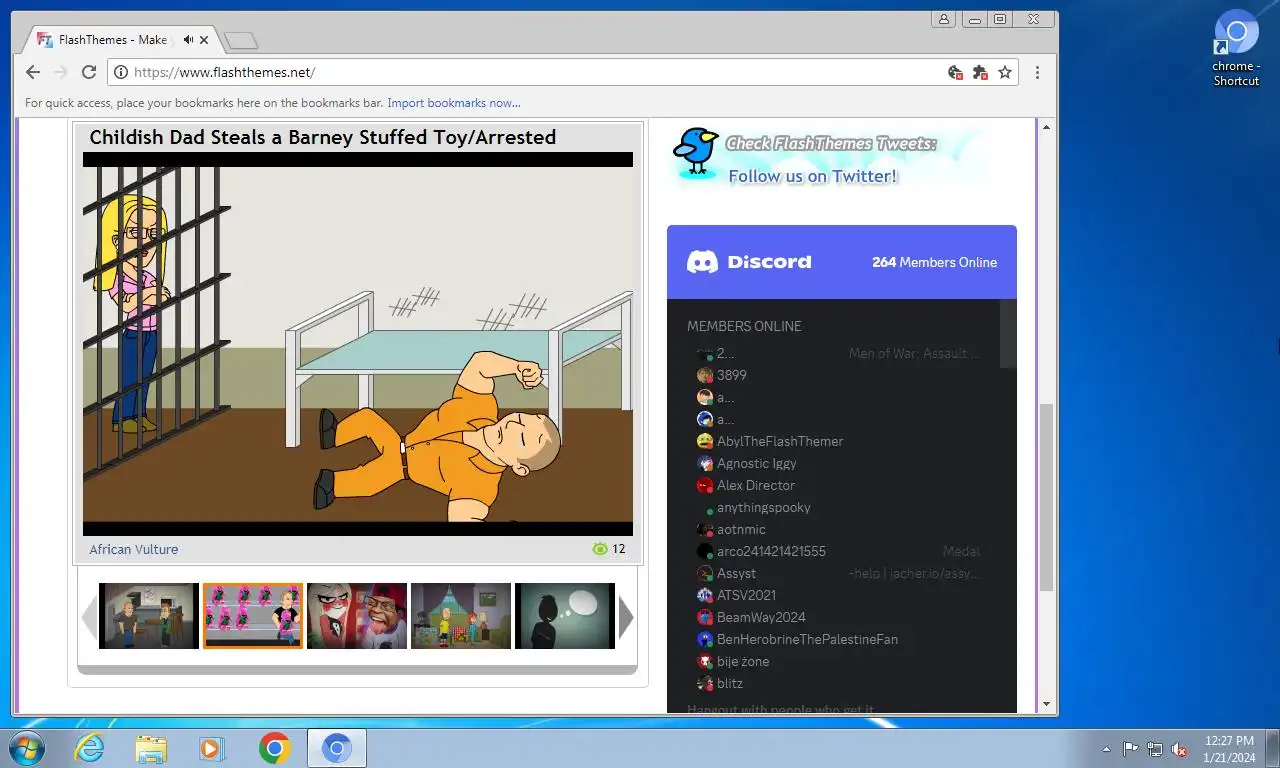Click the Discord member list scrollbar
This screenshot has width=1280, height=768.
(x=1008, y=334)
